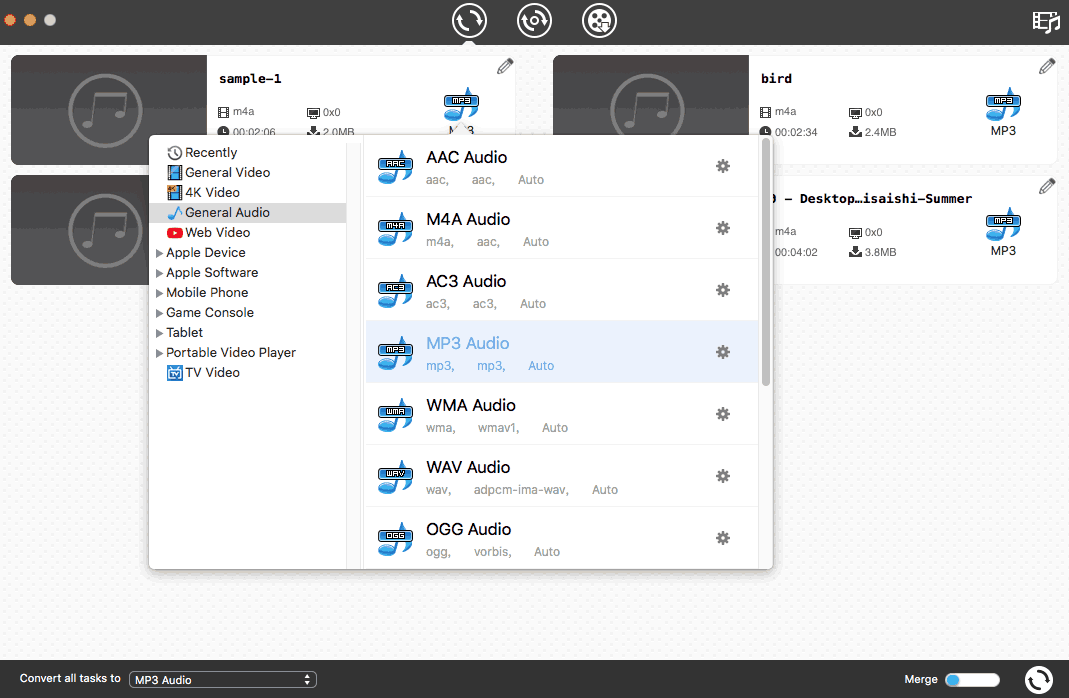The width and height of the screenshot is (1069, 698).
Task: Open the video downloader toolbar icon
Action: click(x=599, y=20)
